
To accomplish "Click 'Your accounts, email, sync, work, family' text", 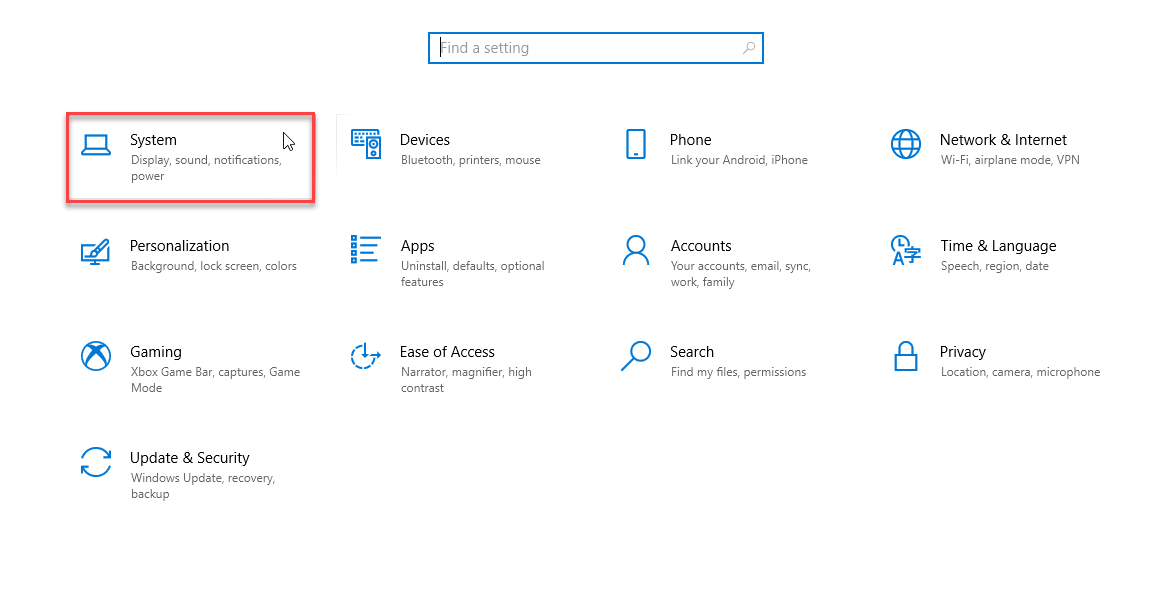I will (x=740, y=274).
